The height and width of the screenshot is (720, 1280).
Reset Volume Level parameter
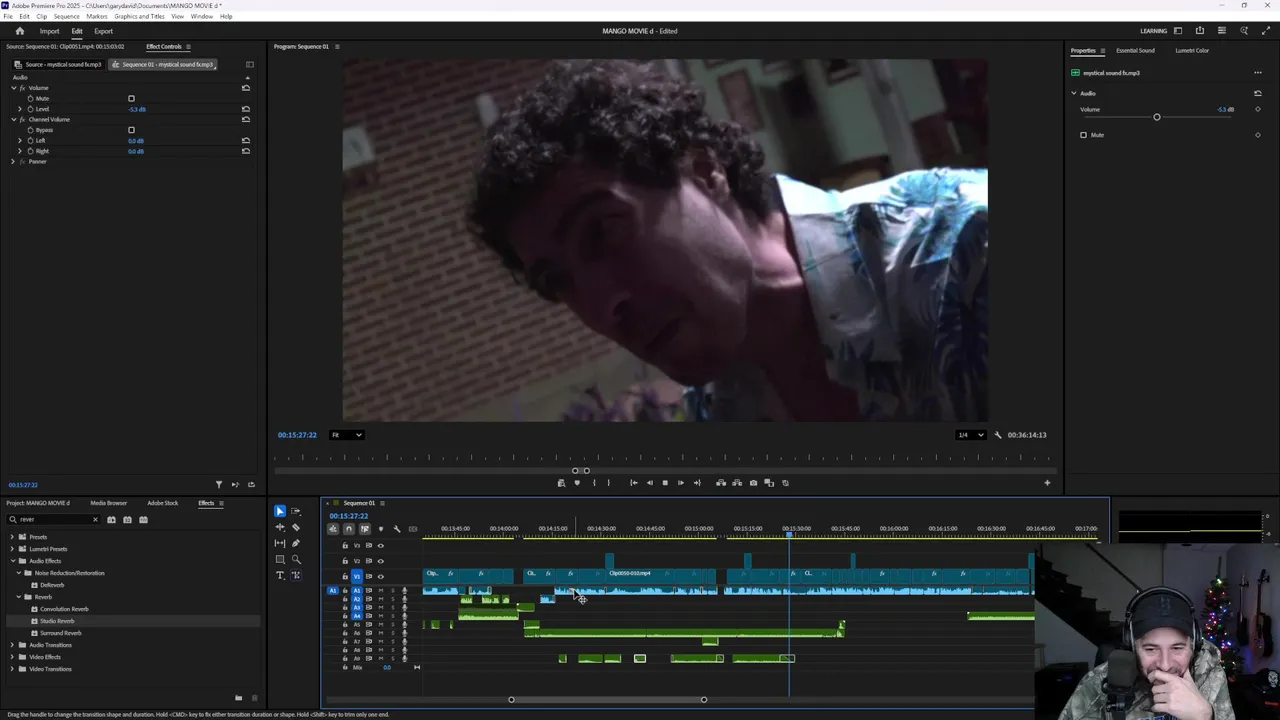(246, 109)
